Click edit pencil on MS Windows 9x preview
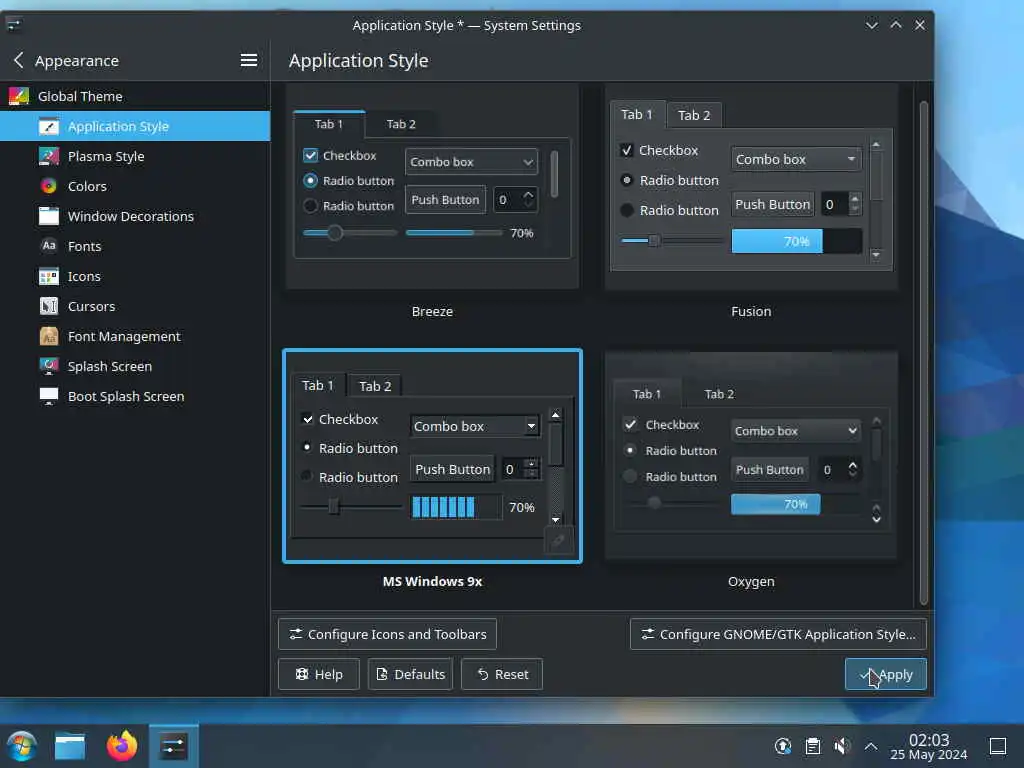 point(559,540)
